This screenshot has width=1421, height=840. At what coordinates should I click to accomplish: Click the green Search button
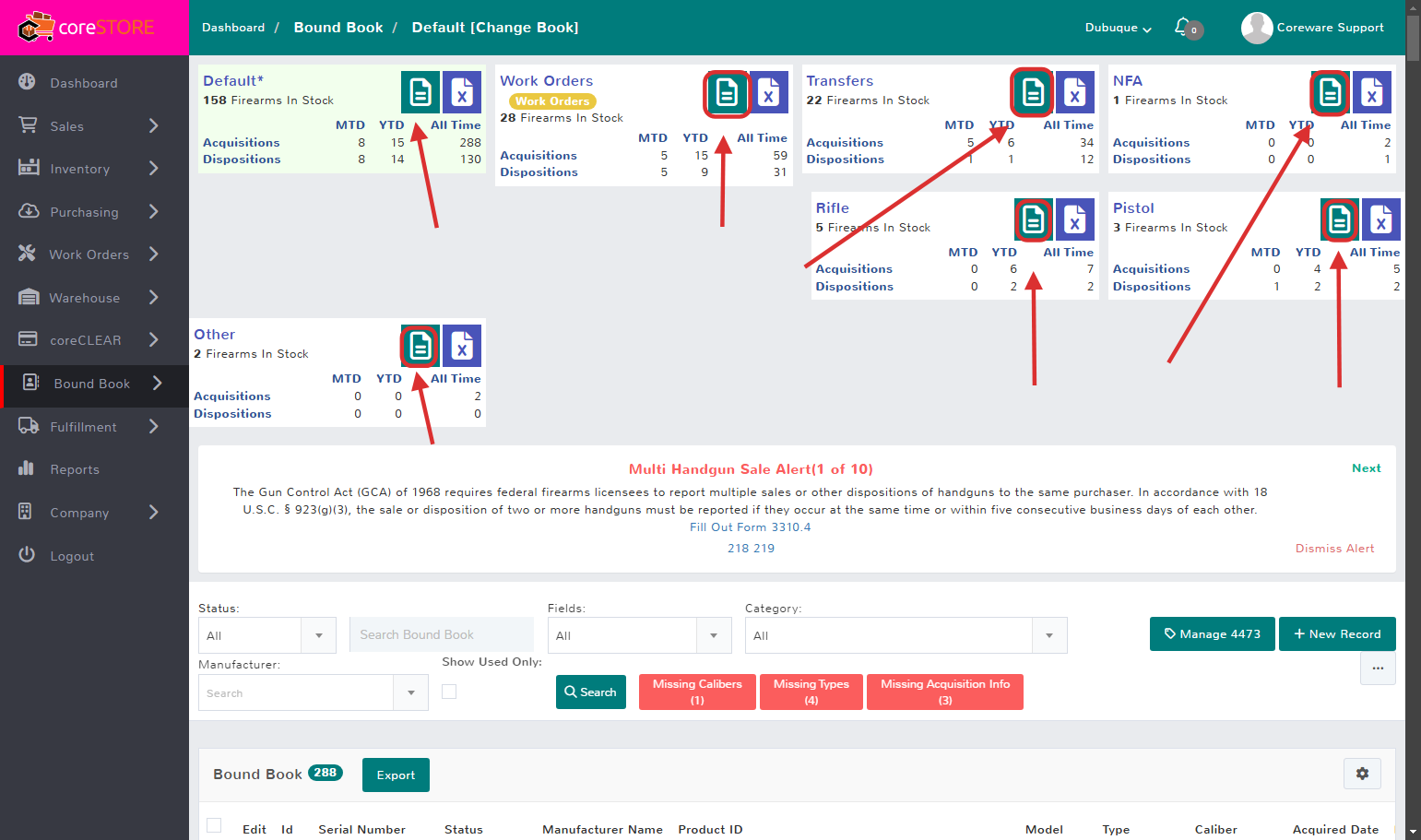[590, 692]
